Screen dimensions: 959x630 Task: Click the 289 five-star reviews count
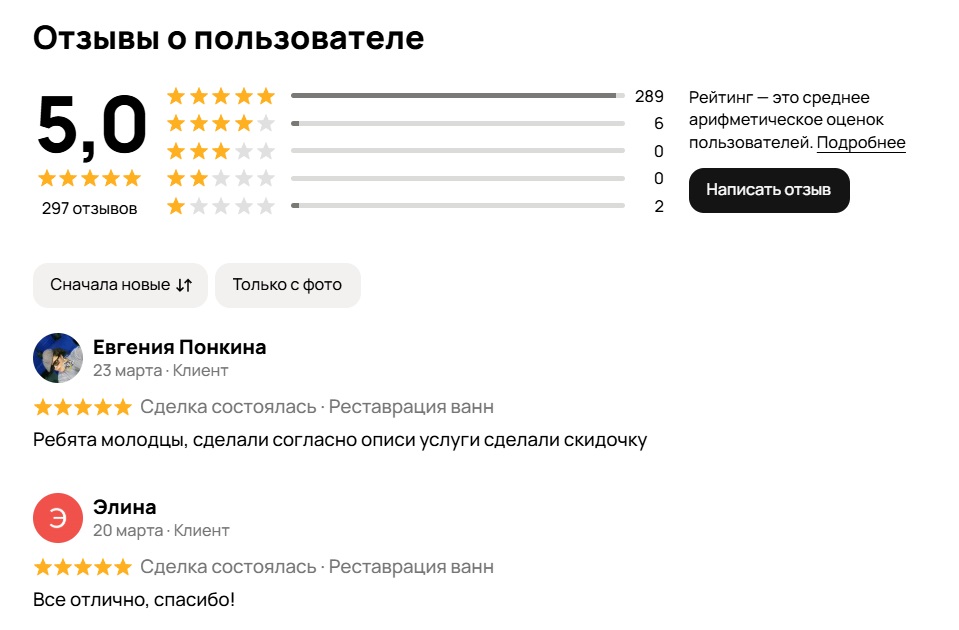tap(649, 97)
